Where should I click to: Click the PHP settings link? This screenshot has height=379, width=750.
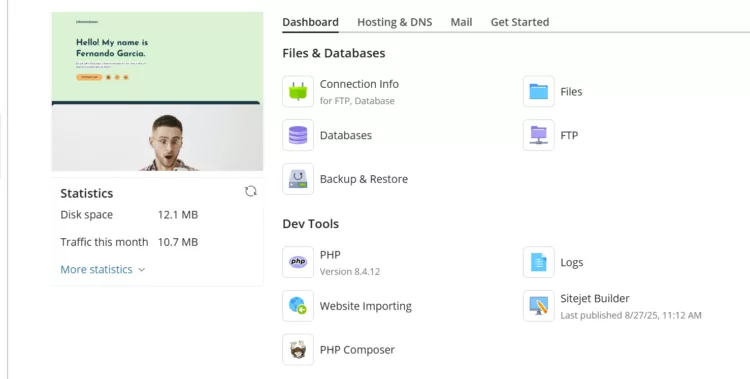(330, 255)
